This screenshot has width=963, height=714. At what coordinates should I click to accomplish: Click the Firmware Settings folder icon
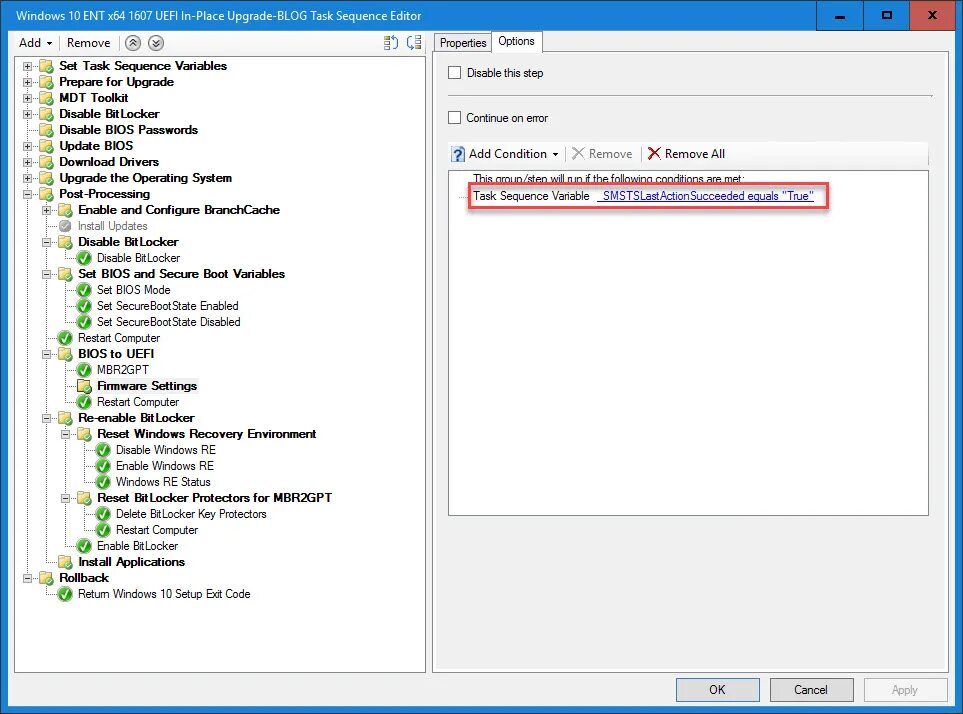84,386
